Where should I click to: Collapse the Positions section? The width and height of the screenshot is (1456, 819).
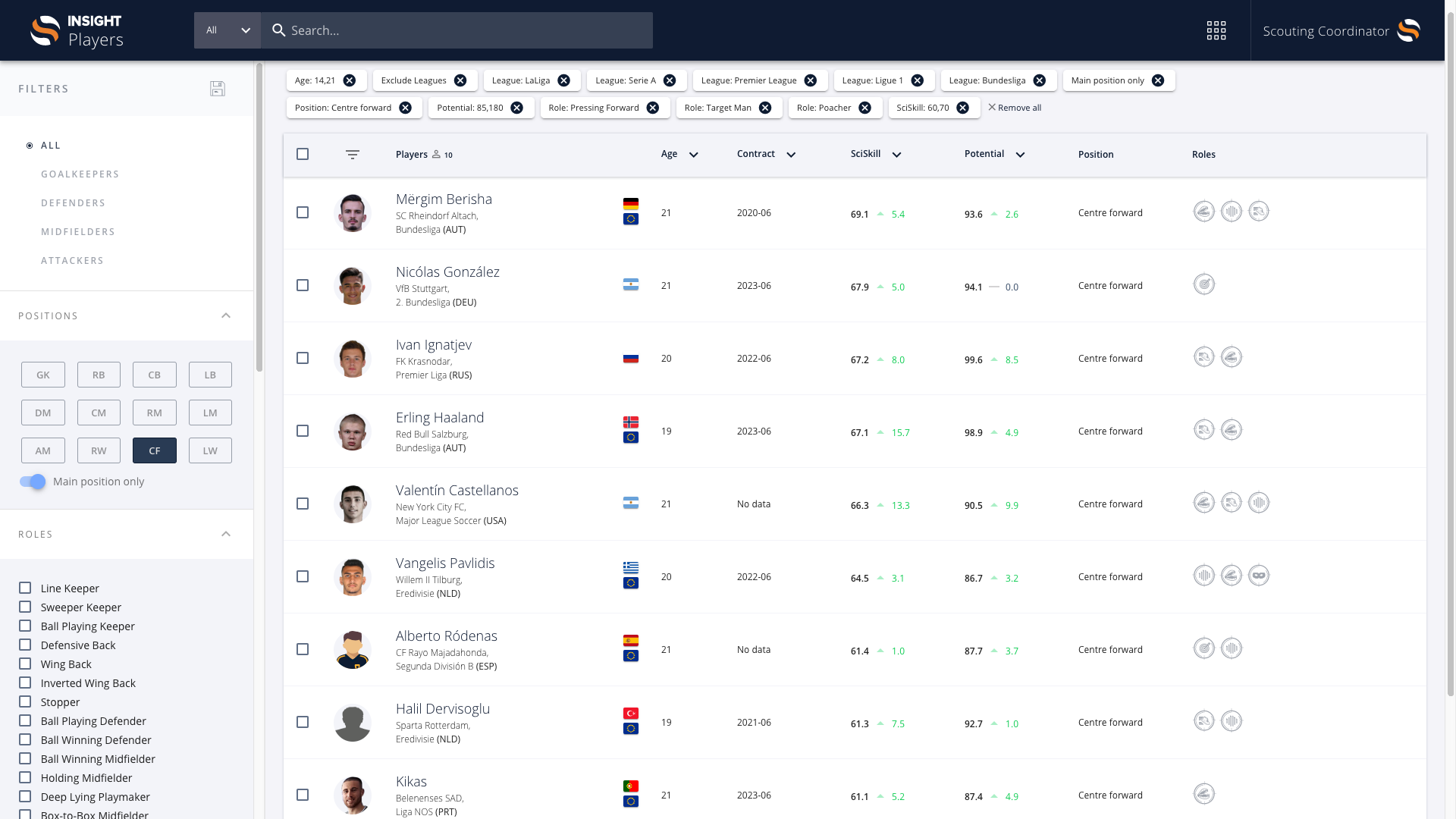tap(226, 315)
